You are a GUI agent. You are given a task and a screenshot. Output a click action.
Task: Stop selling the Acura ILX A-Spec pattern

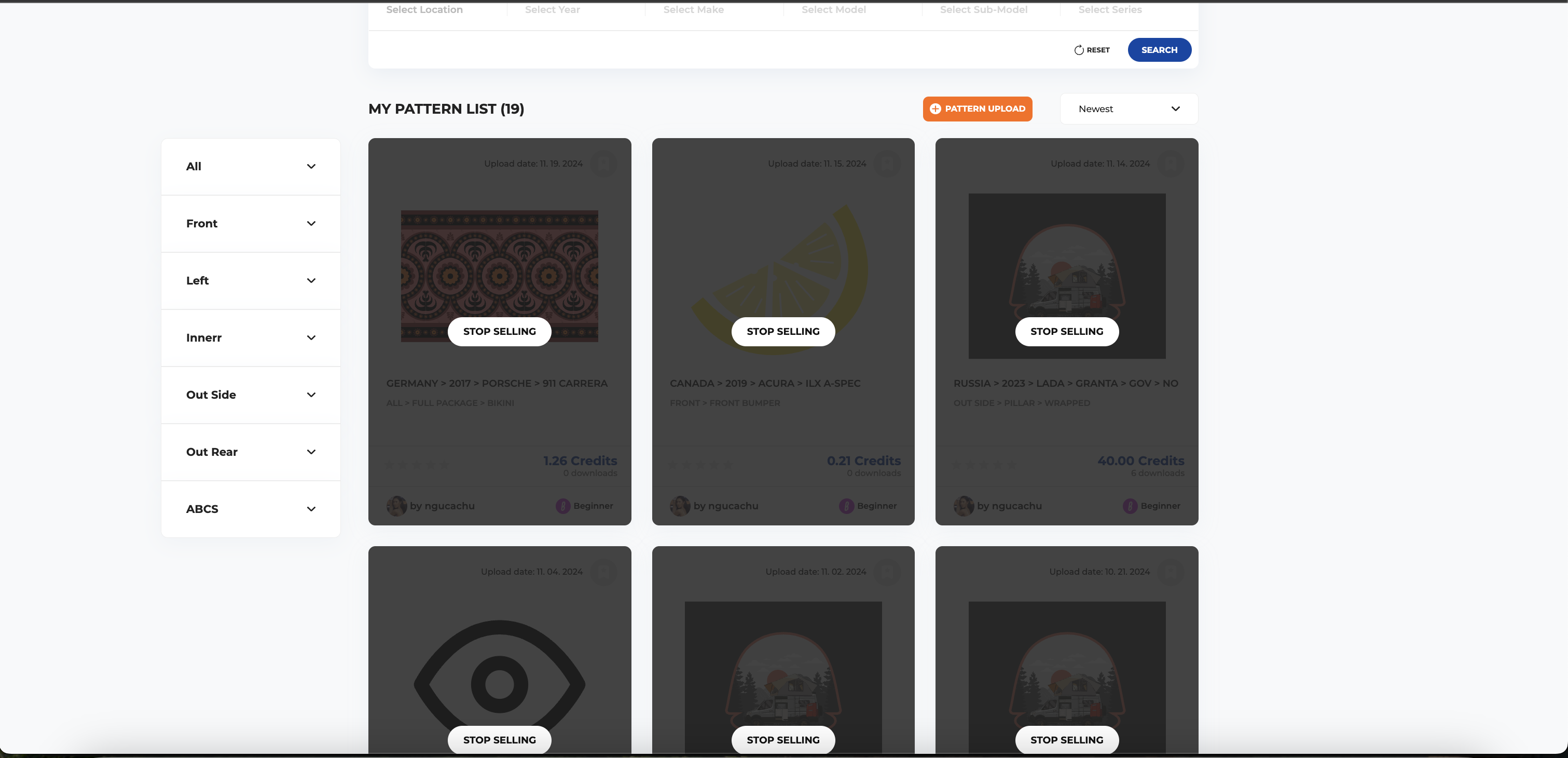click(x=783, y=332)
